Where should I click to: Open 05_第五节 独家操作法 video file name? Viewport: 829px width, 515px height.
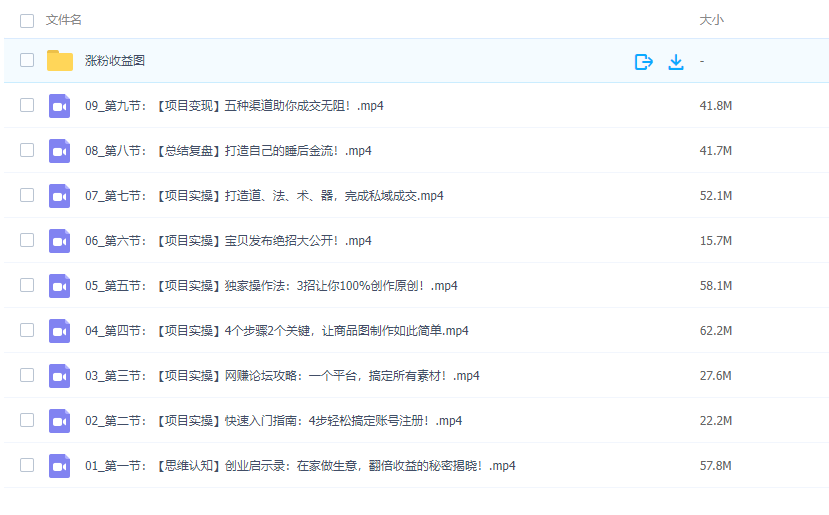click(x=271, y=286)
